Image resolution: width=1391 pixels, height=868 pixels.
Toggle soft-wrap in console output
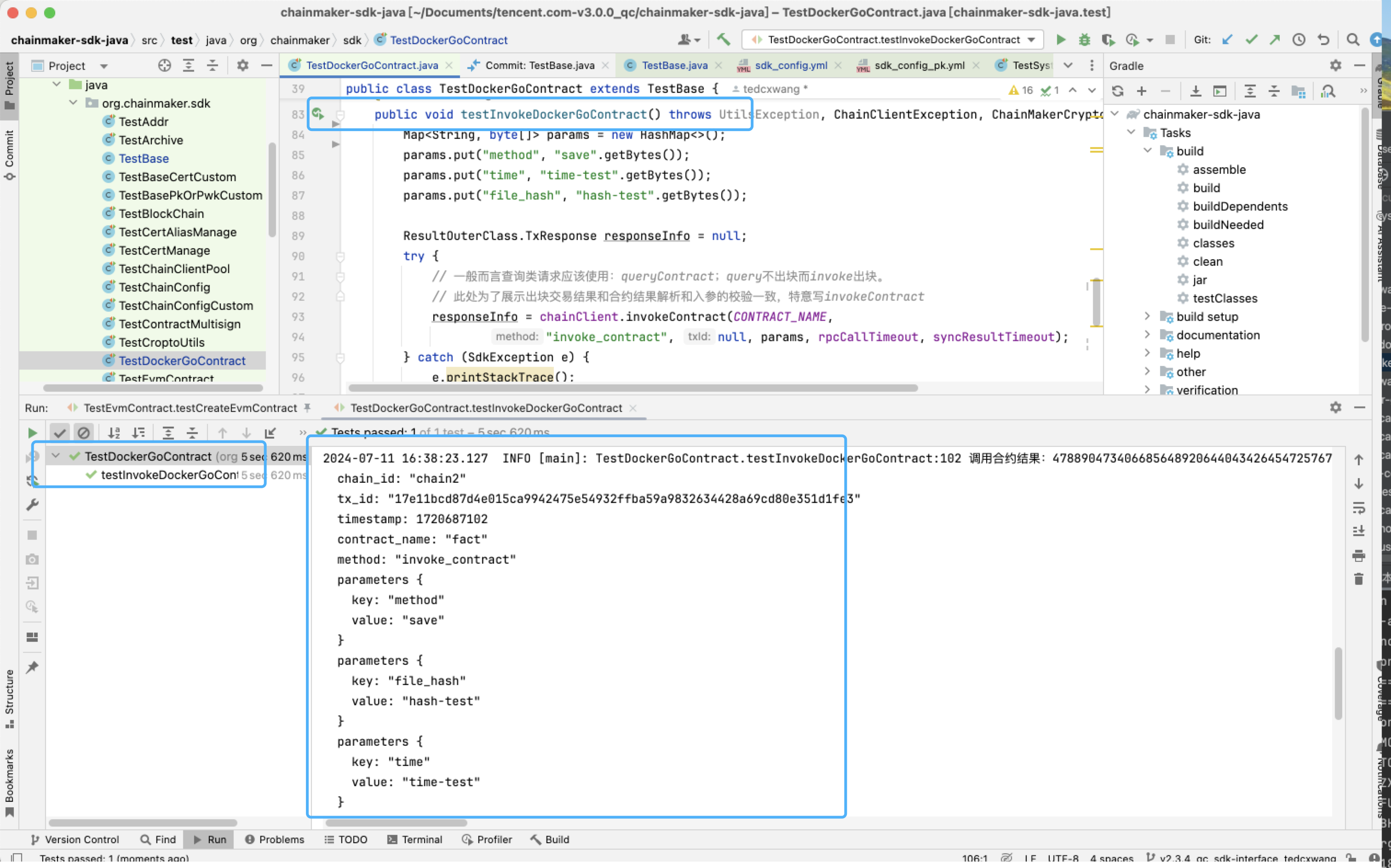click(1358, 508)
